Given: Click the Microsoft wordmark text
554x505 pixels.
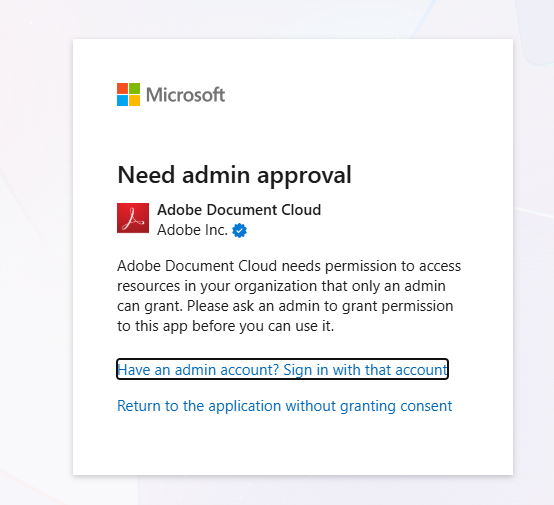Looking at the screenshot, I should pos(185,95).
